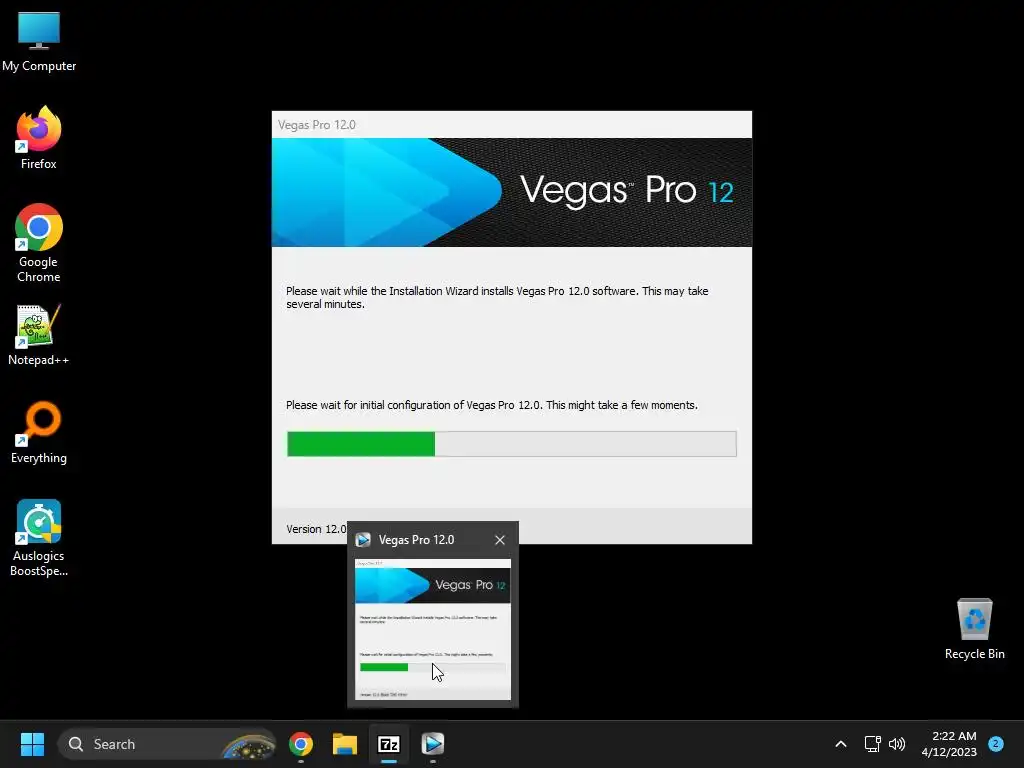Select the Auslogics BoostSpeed desktop shortcut
Screen dimensions: 1024x768
[x=39, y=538]
